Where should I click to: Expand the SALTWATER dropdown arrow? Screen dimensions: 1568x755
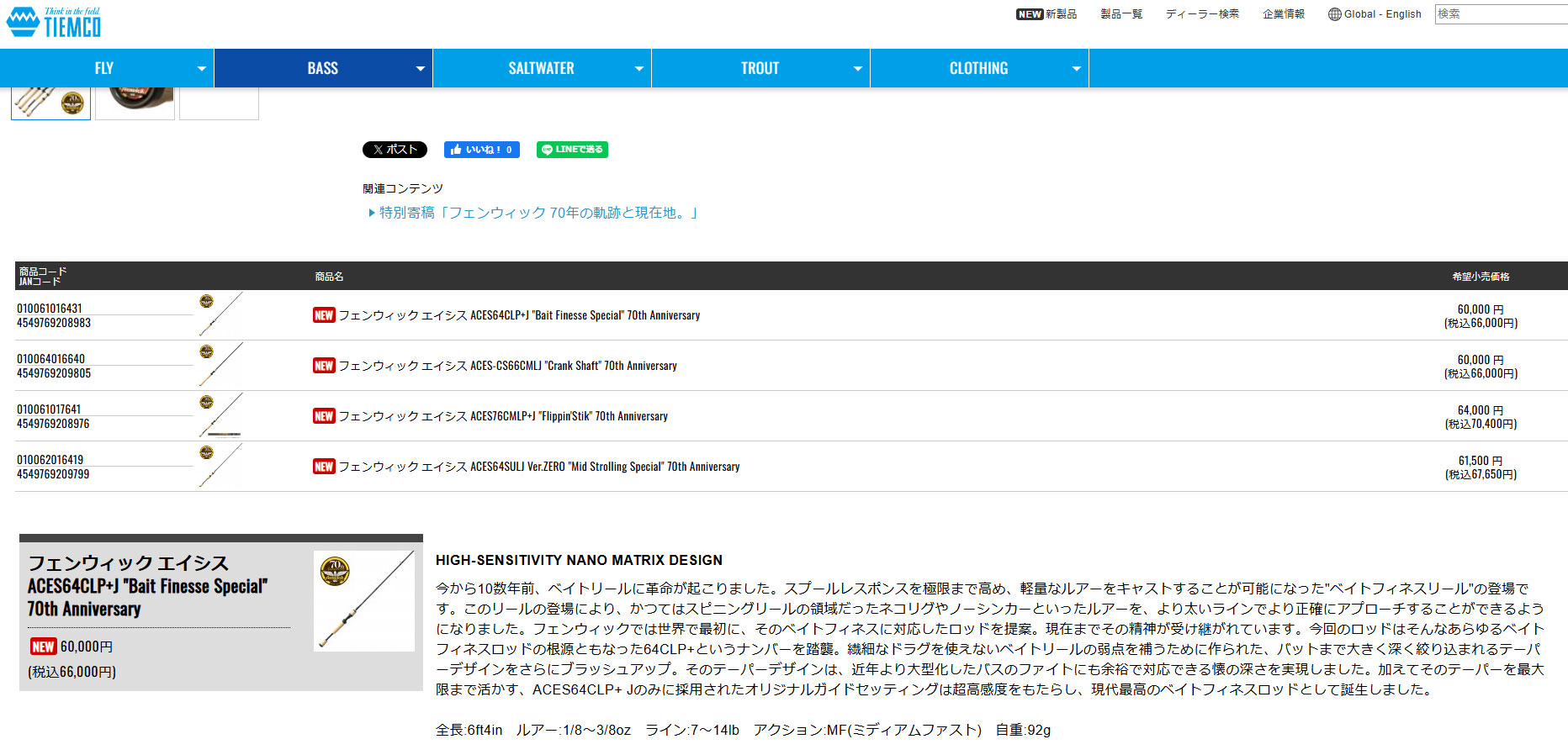click(638, 69)
